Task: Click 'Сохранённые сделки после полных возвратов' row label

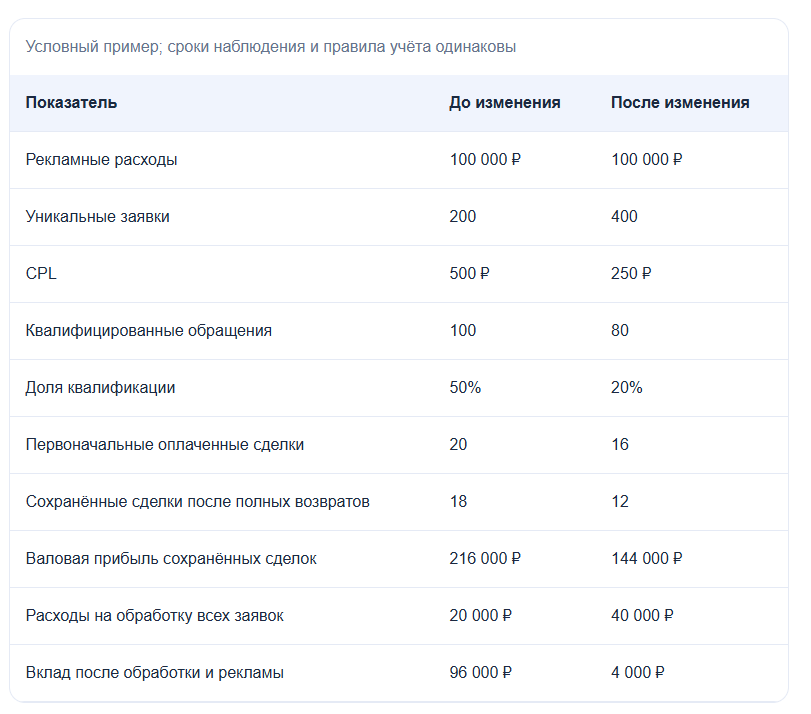Action: click(x=198, y=501)
